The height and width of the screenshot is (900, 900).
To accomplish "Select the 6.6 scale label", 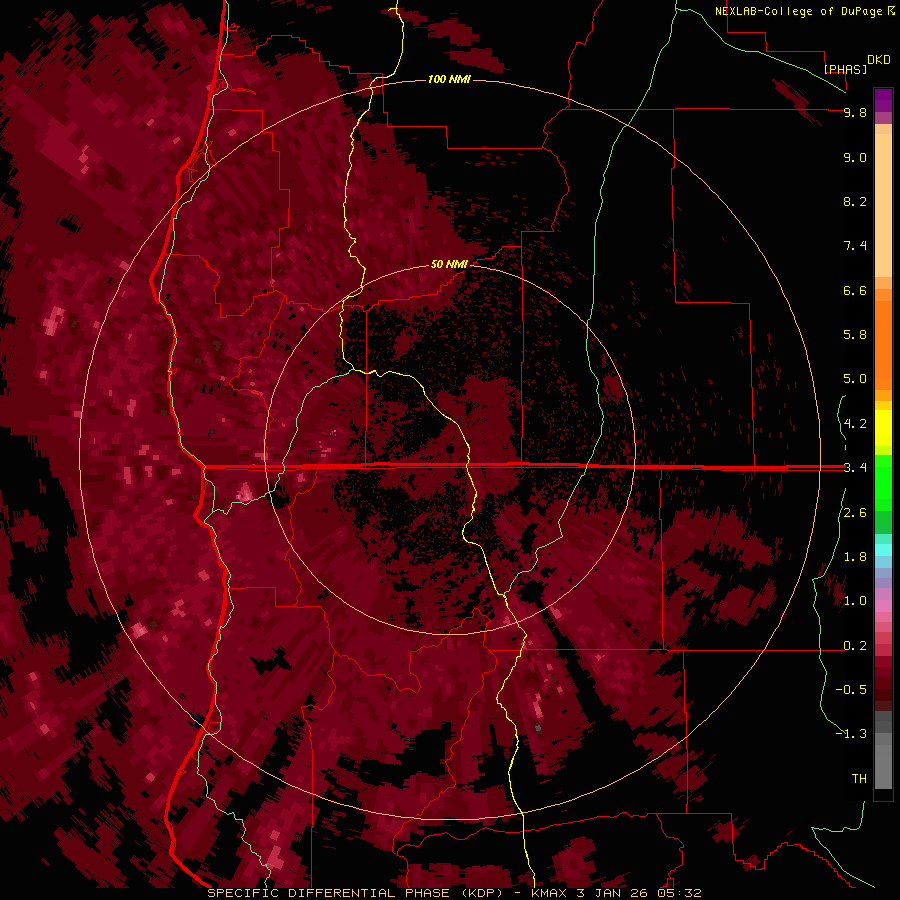I will click(x=855, y=290).
